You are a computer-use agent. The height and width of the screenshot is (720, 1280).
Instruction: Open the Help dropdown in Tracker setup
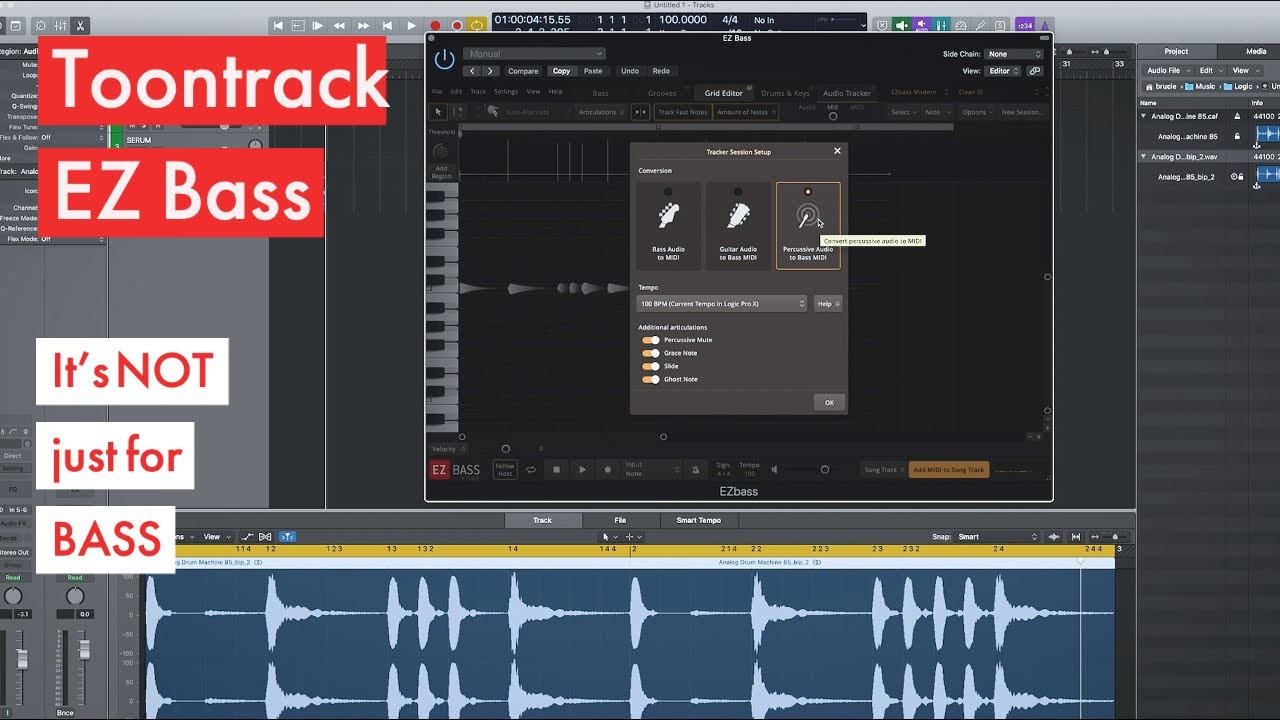coord(827,303)
